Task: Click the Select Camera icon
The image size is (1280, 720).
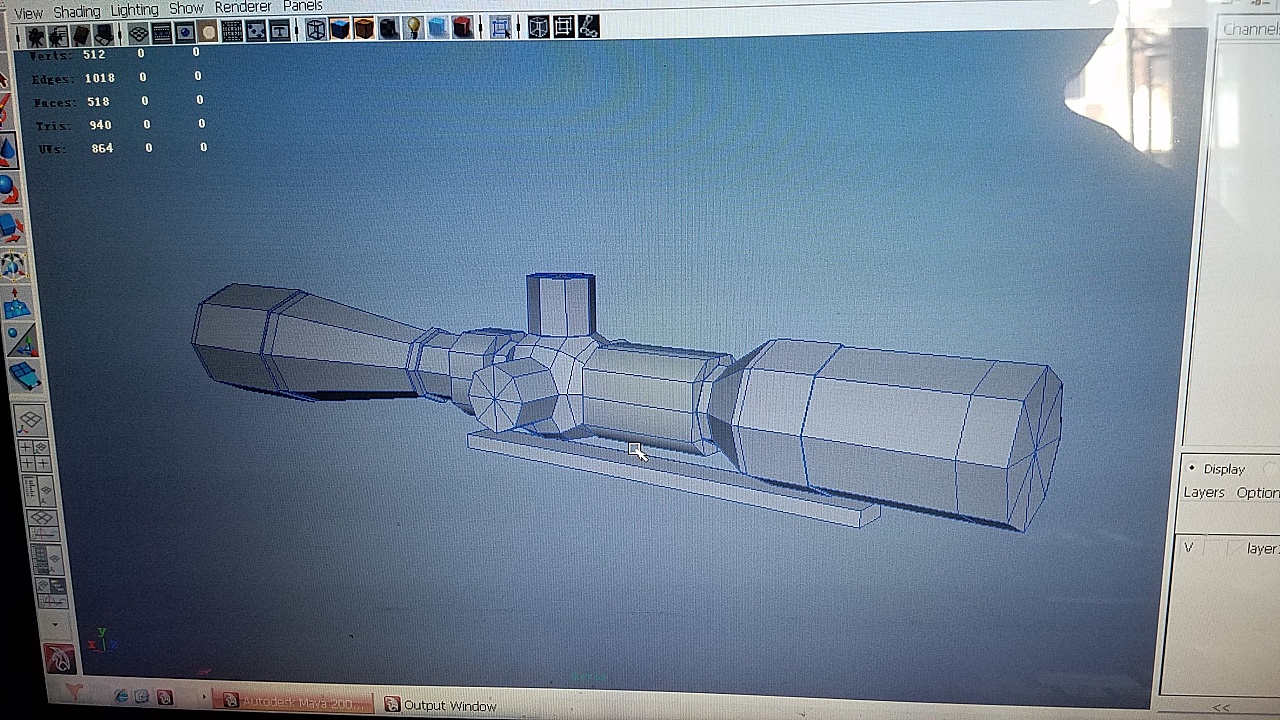Action: pyautogui.click(x=37, y=37)
